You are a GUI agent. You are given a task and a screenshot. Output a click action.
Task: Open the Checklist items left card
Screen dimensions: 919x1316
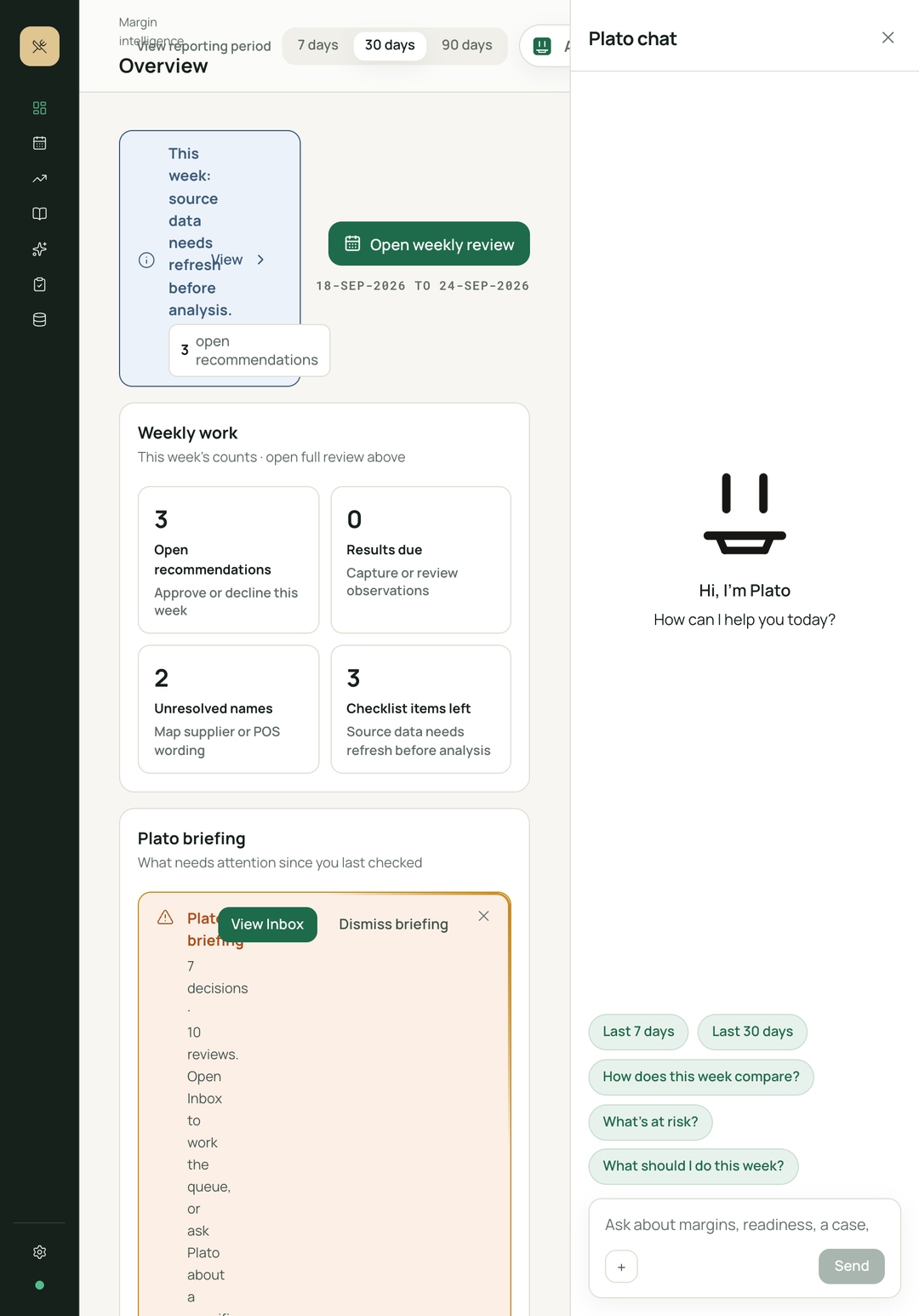(x=420, y=709)
